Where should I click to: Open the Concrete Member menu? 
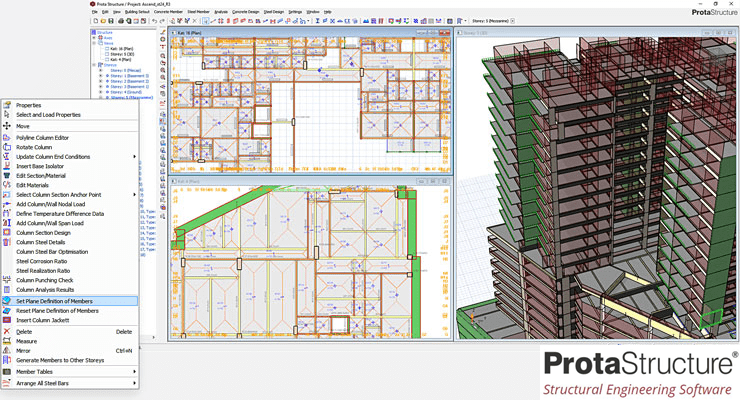[168, 12]
